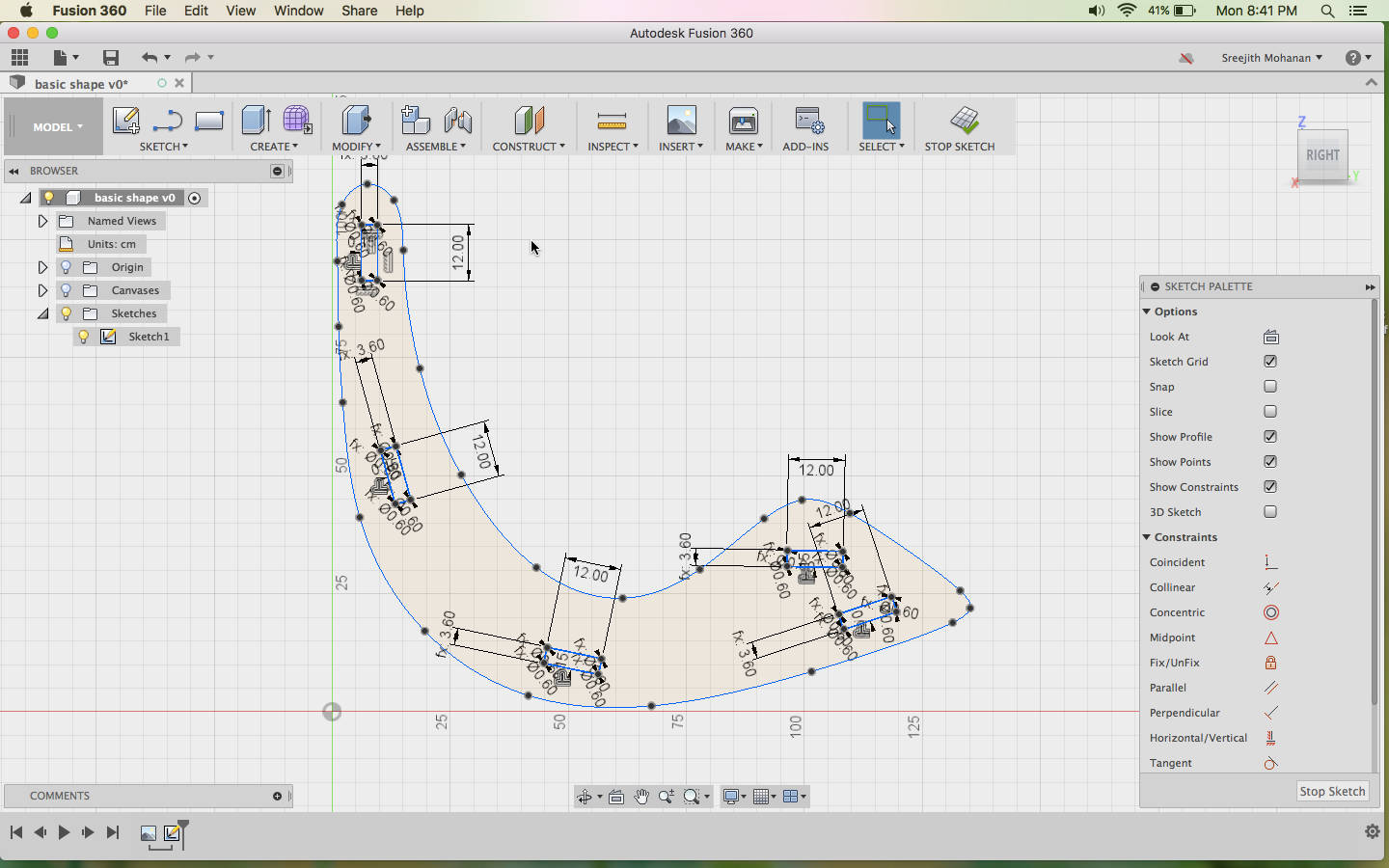Open the File menu
Viewport: 1389px width, 868px height.
(155, 11)
